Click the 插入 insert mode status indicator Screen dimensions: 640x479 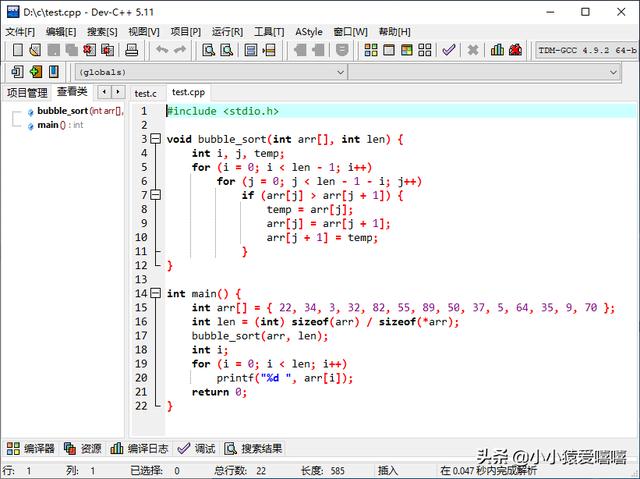point(388,470)
